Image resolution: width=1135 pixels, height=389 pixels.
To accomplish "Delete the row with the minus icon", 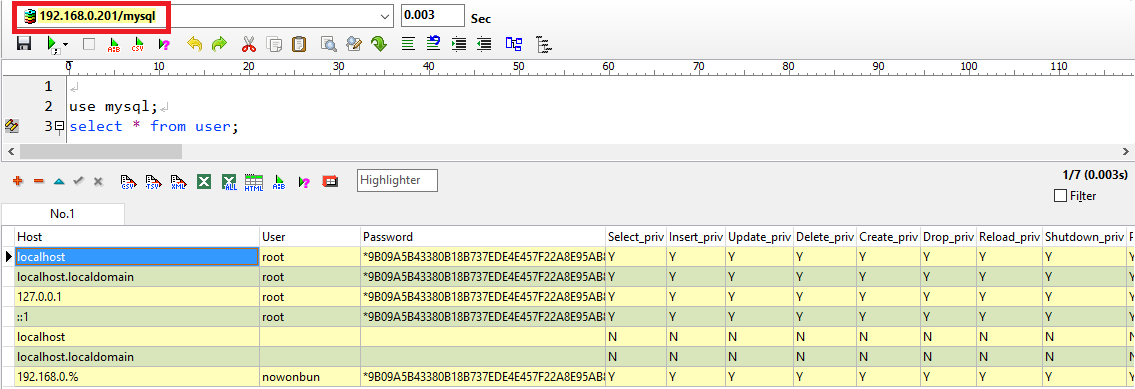I will coord(39,181).
